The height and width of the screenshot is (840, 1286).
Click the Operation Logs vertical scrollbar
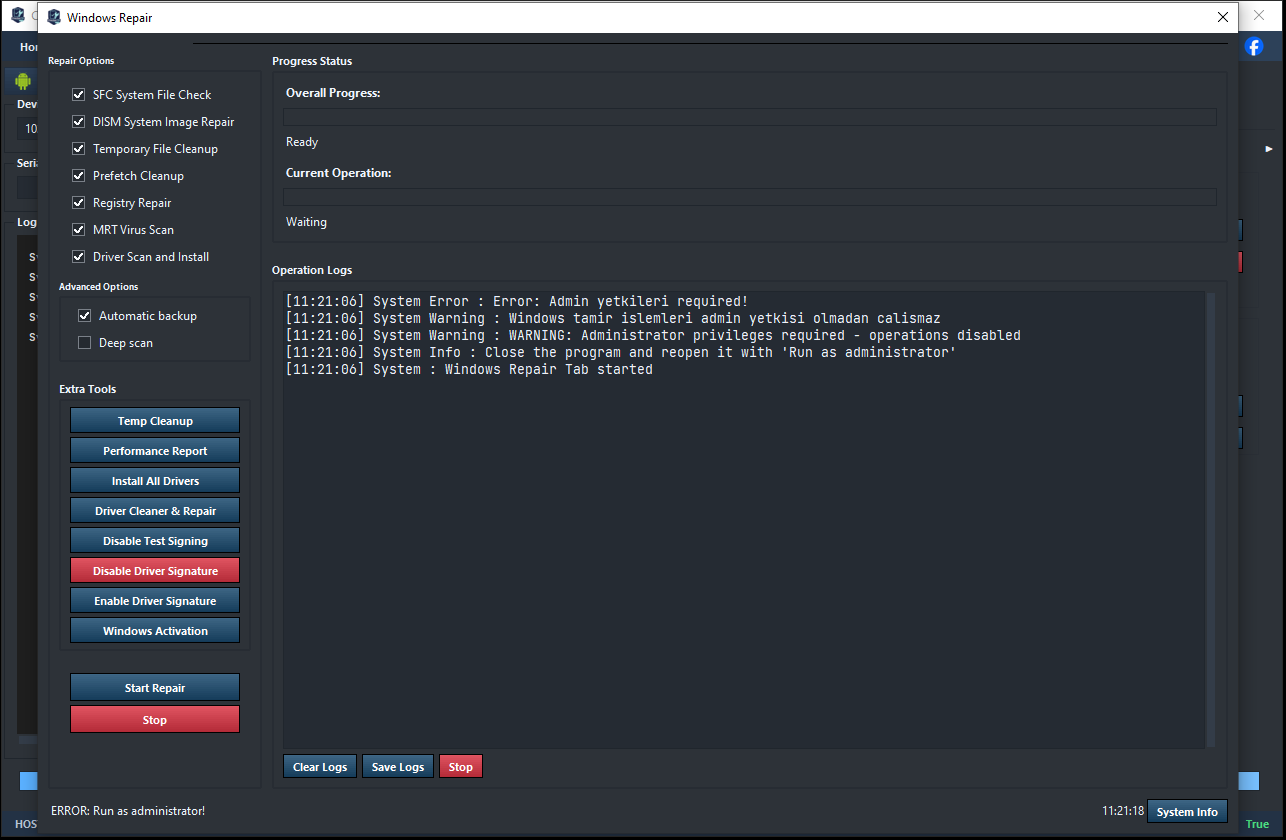pos(1210,520)
